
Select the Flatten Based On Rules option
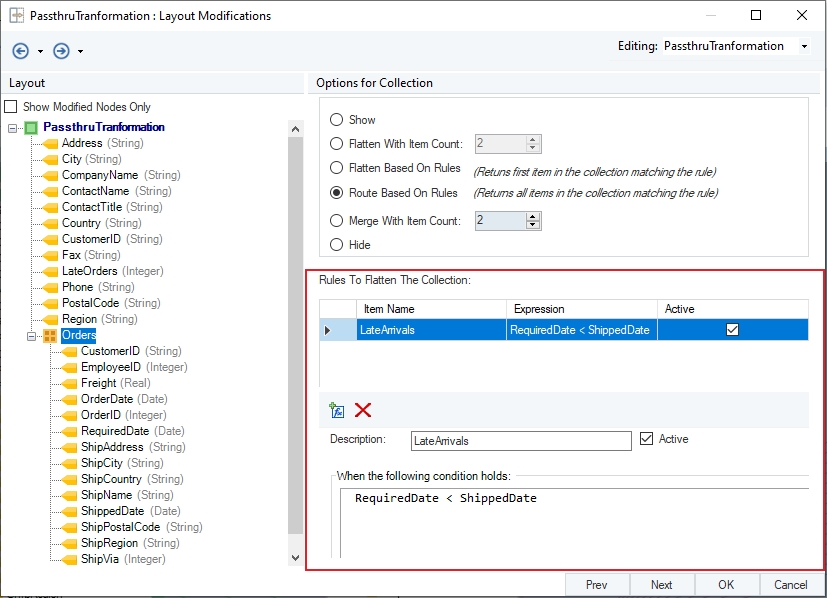click(x=336, y=168)
